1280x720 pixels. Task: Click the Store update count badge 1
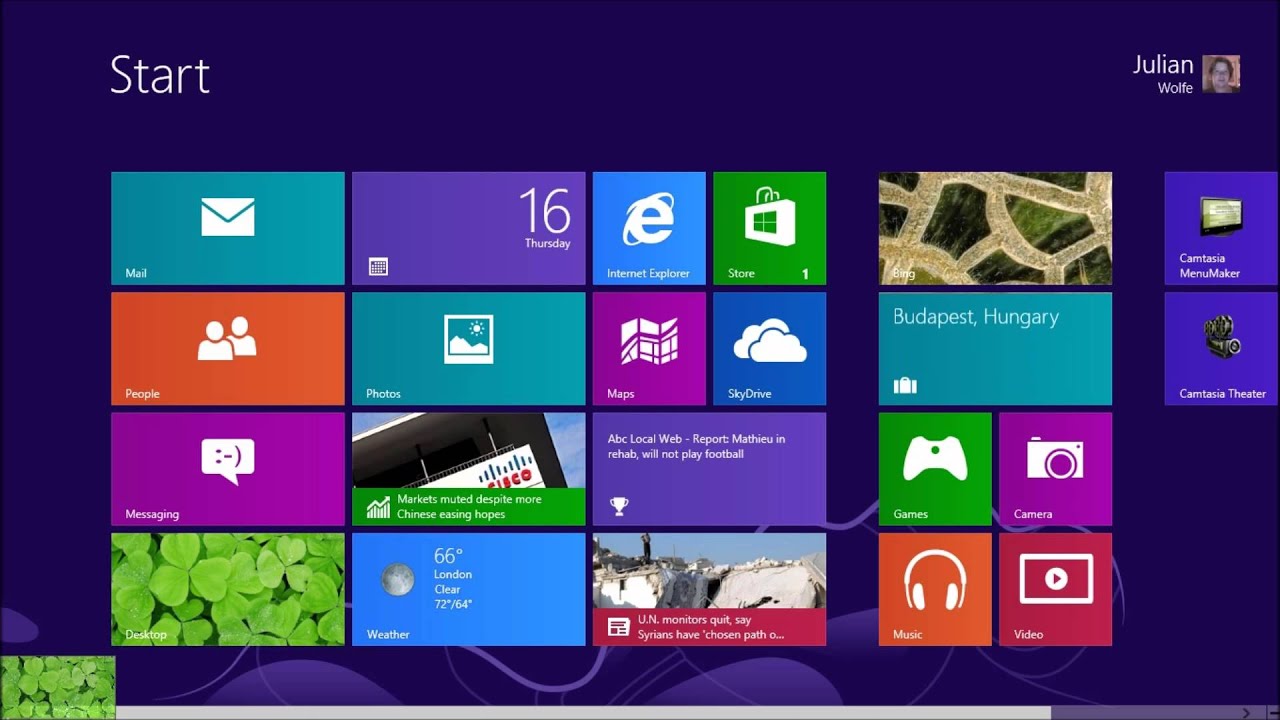(805, 273)
